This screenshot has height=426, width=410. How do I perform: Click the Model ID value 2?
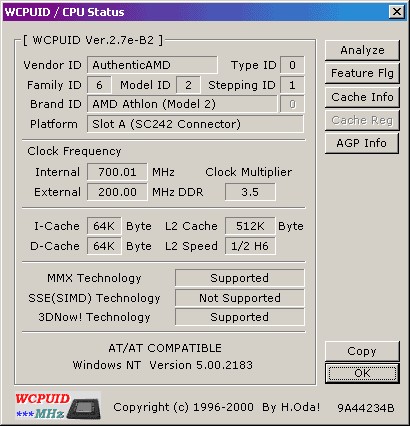pos(188,85)
